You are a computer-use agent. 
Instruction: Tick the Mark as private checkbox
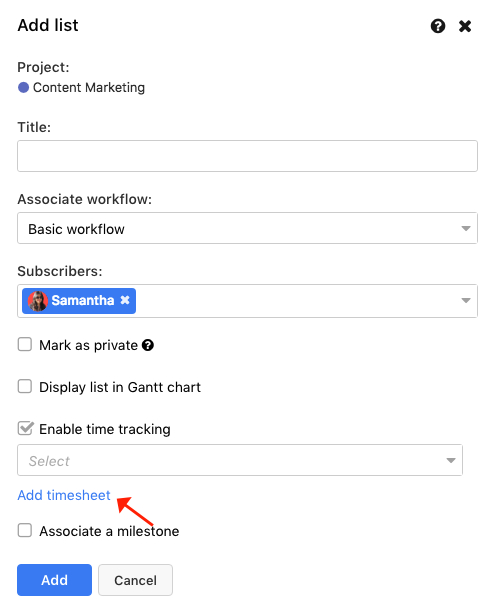(25, 344)
